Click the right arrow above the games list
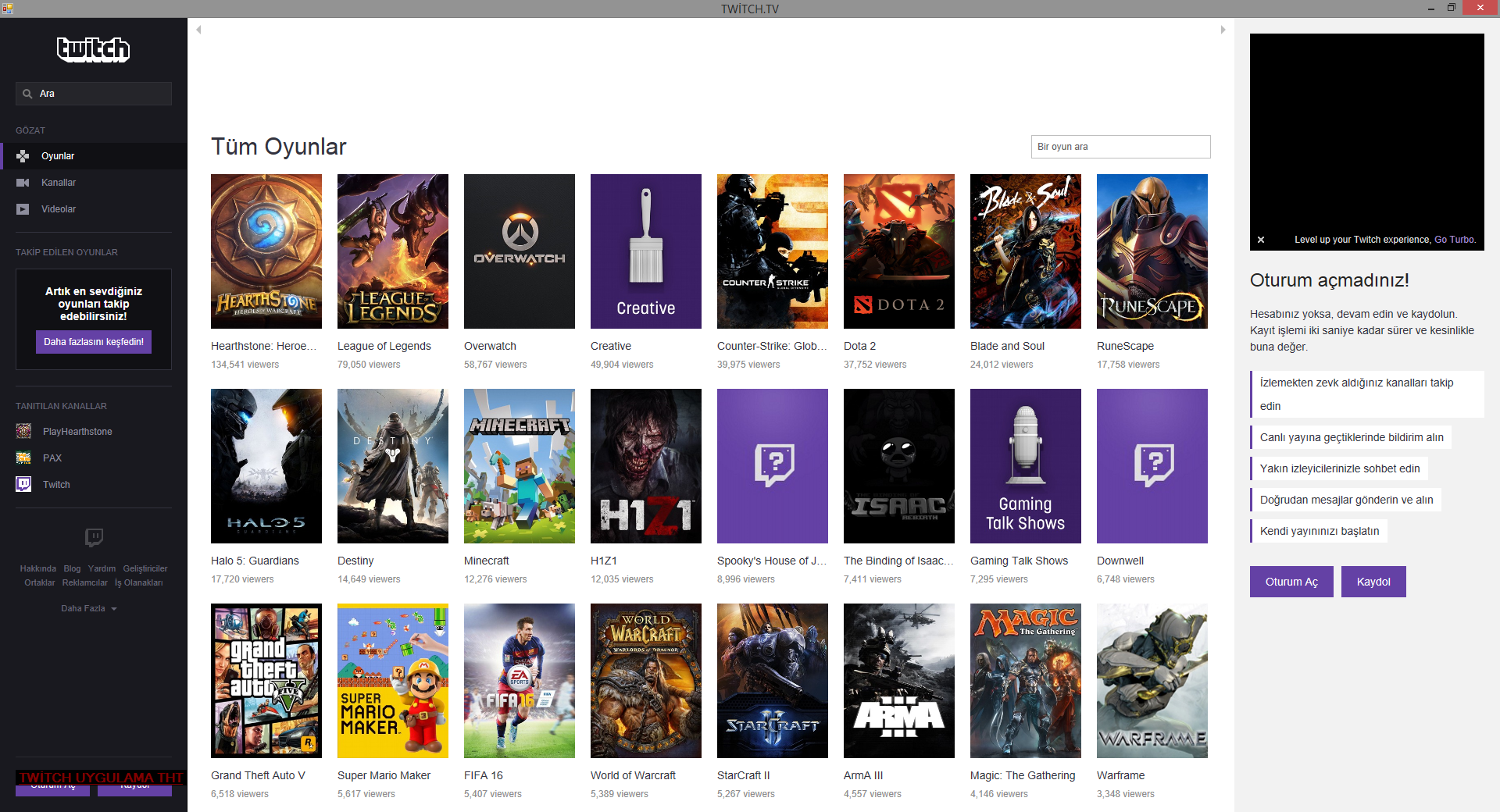Viewport: 1500px width, 812px height. click(1223, 30)
